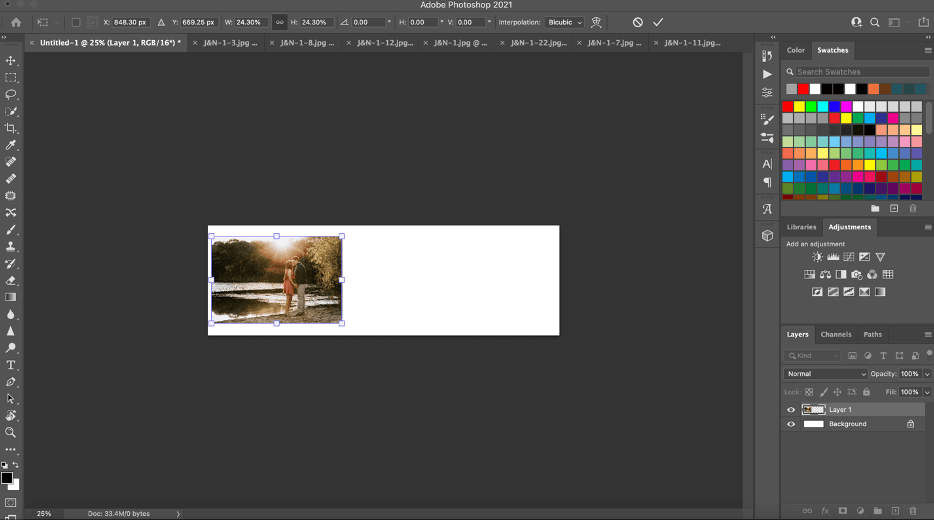Switch to the Libraries tab

click(801, 228)
